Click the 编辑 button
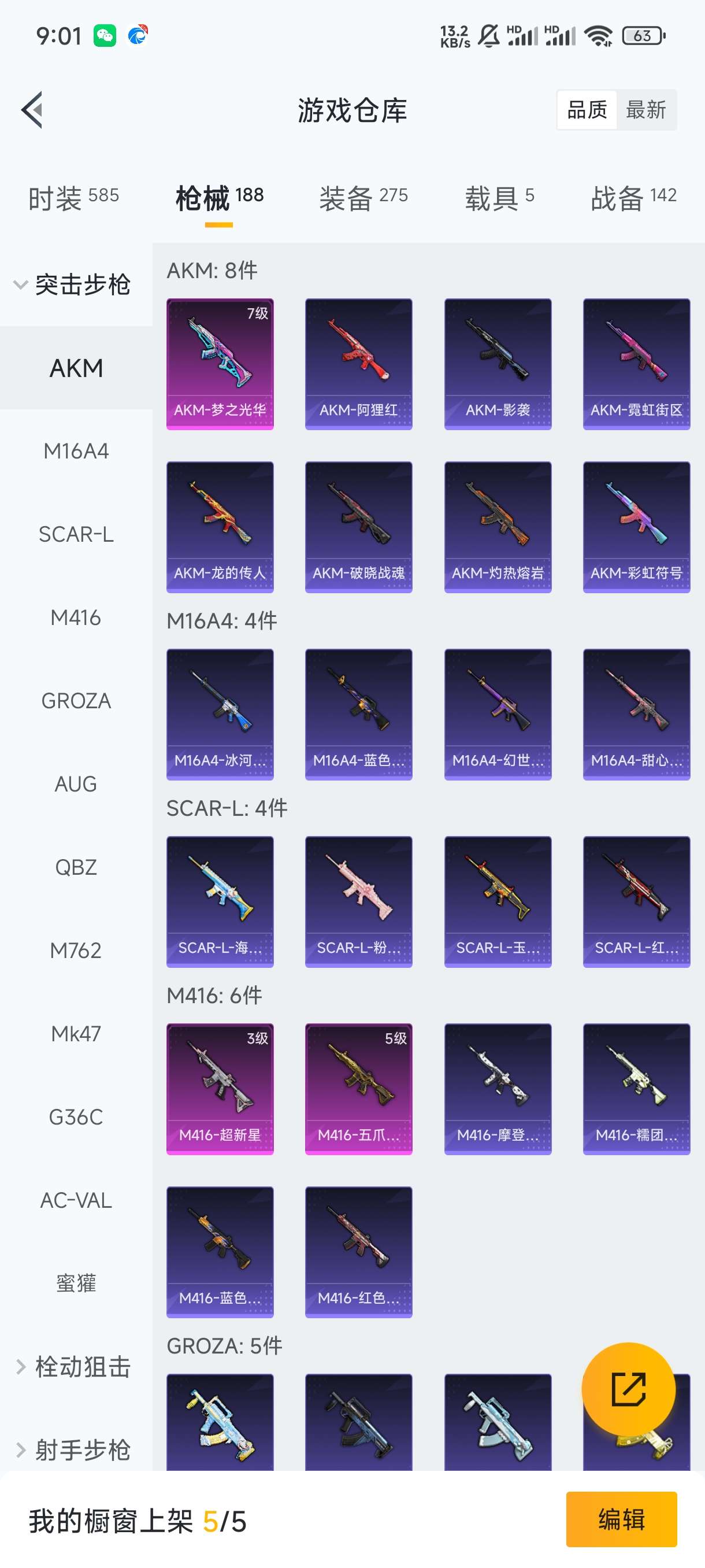The width and height of the screenshot is (705, 1568). click(x=621, y=1519)
